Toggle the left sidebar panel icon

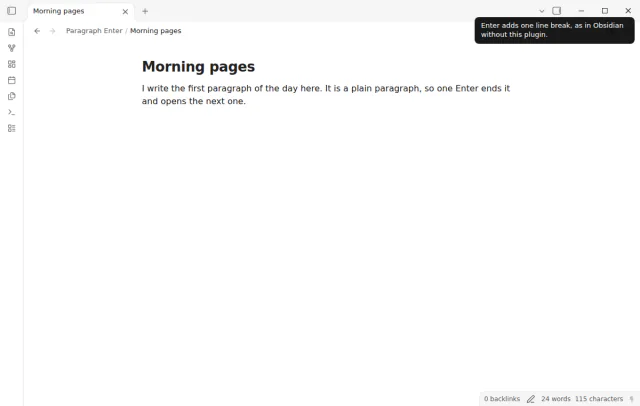point(11,11)
